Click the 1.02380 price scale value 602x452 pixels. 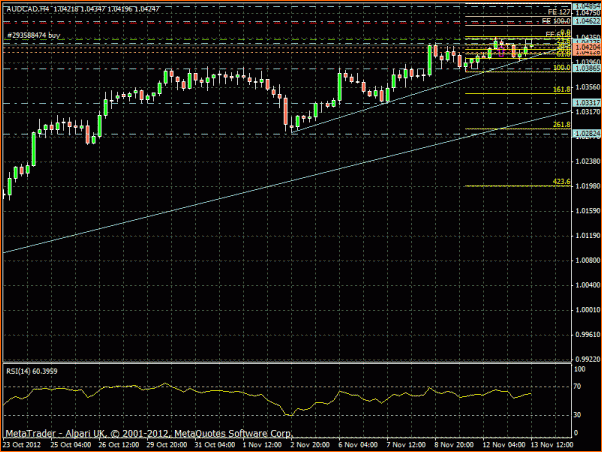588,161
